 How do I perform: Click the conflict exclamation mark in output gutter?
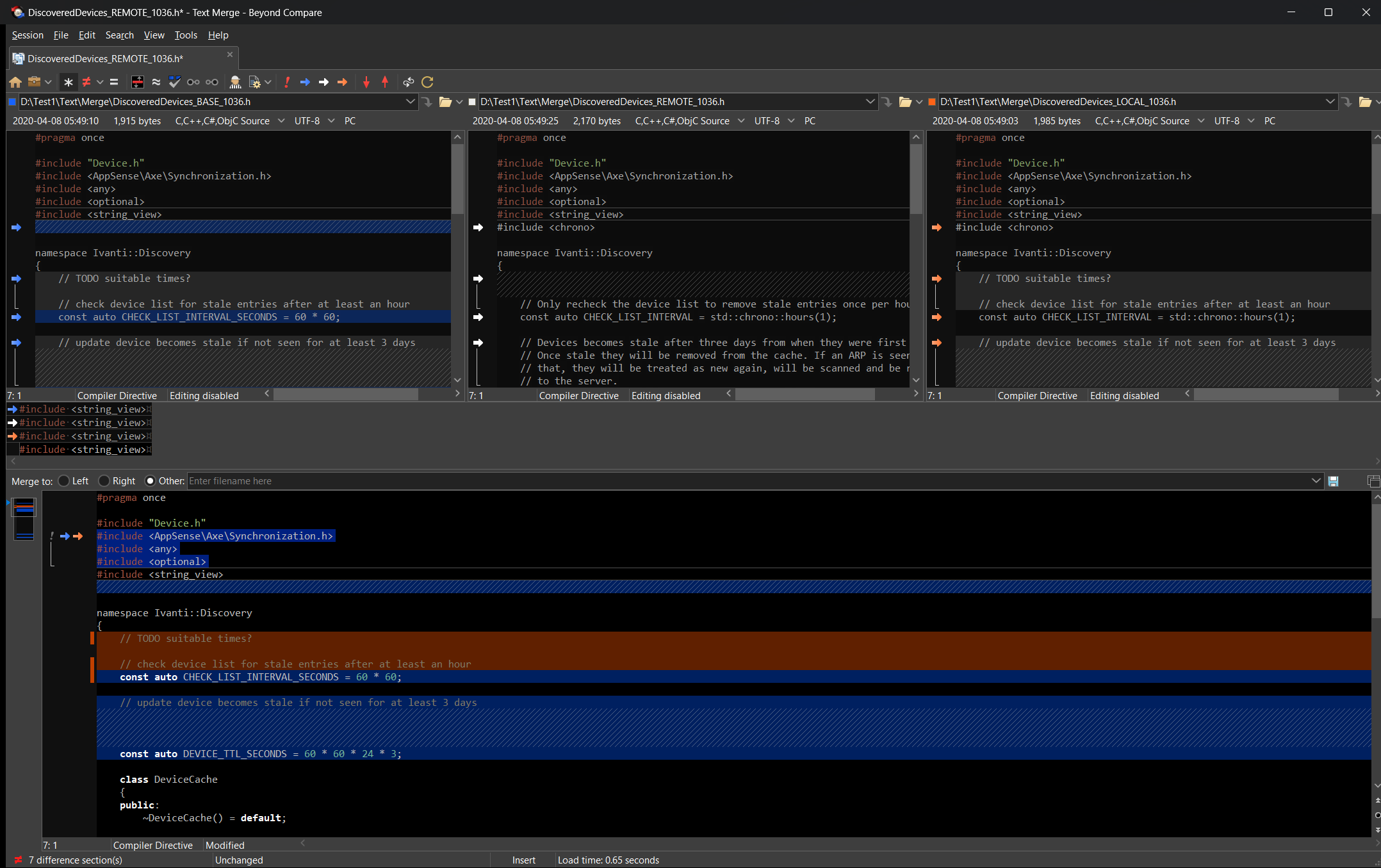tap(52, 536)
